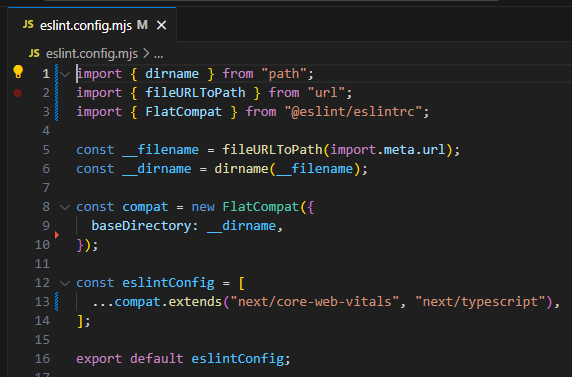Click line number 5 in the gutter
Viewport: 572px width, 377px height.
point(46,150)
